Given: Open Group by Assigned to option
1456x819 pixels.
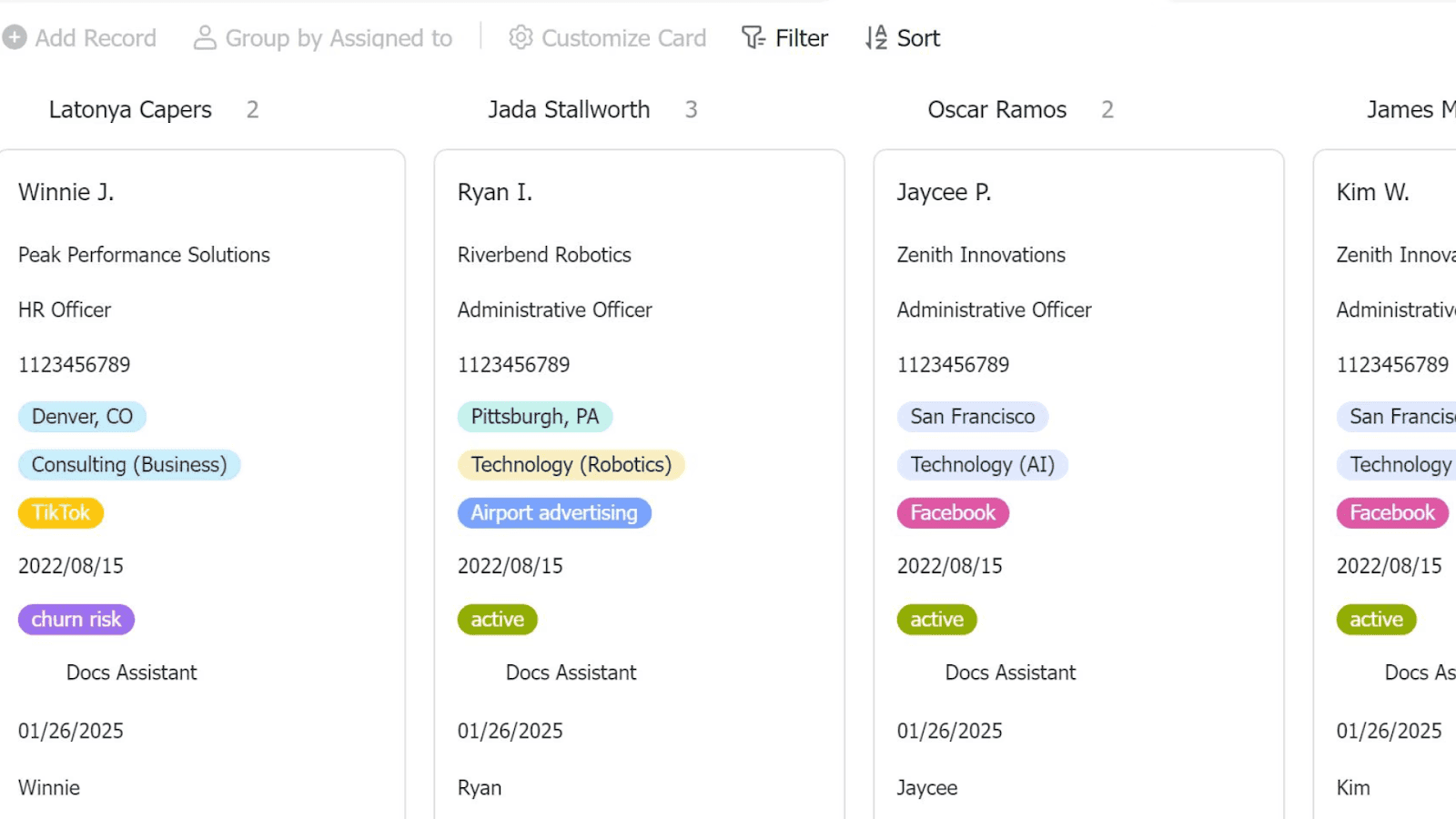Looking at the screenshot, I should click(x=339, y=38).
